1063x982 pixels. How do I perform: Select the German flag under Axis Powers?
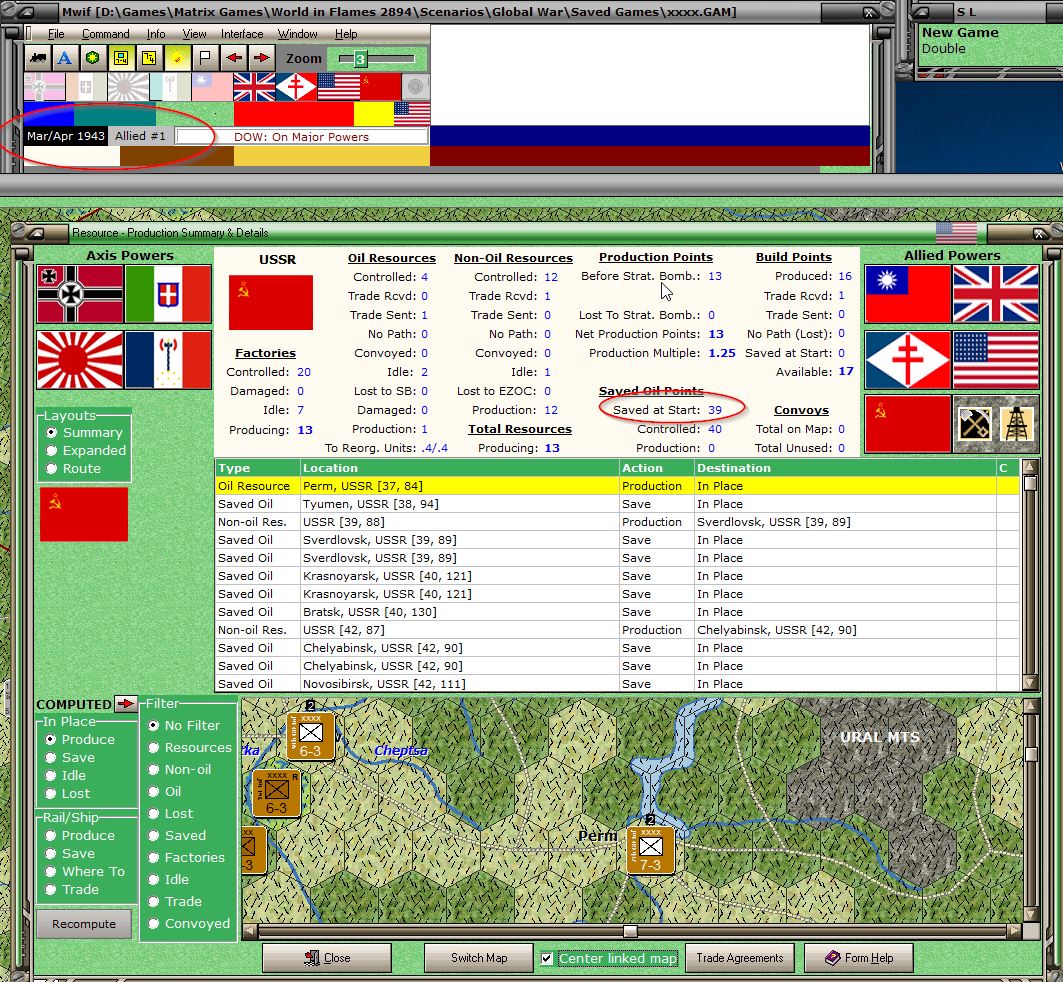click(x=80, y=294)
